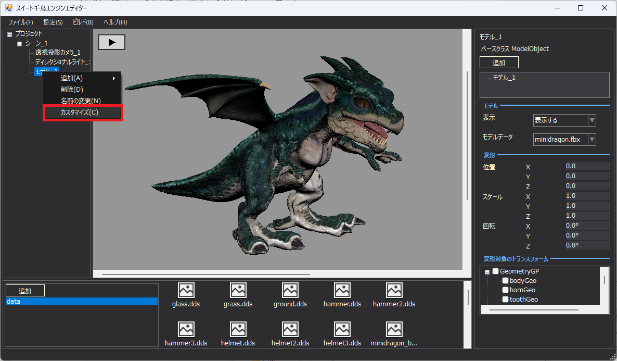Open the 設定(S) menu

point(53,22)
